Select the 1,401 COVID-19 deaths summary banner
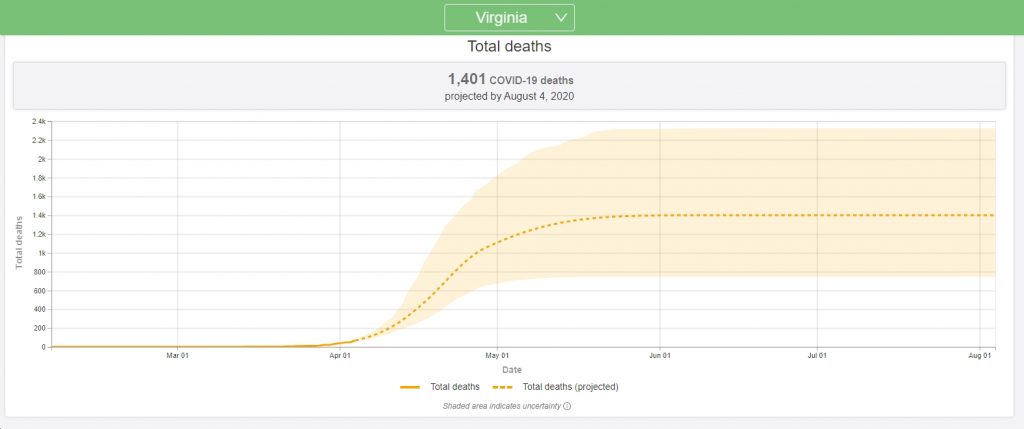 tap(509, 86)
